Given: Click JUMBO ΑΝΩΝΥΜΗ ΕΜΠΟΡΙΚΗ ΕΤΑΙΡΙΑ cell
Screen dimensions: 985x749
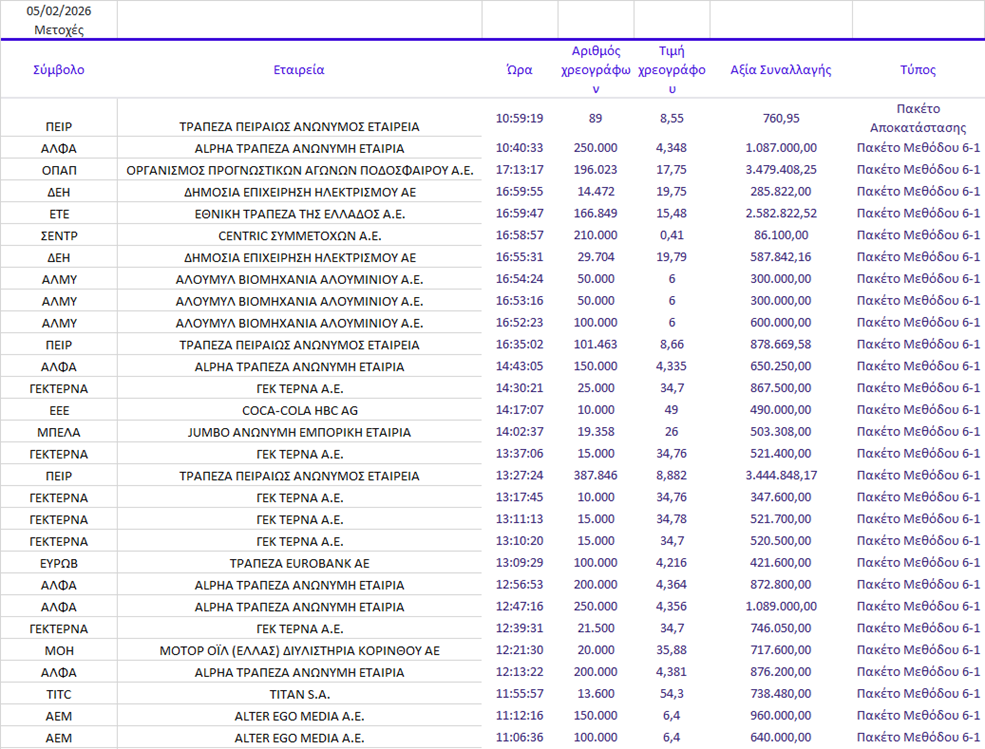Looking at the screenshot, I should click(x=300, y=432).
